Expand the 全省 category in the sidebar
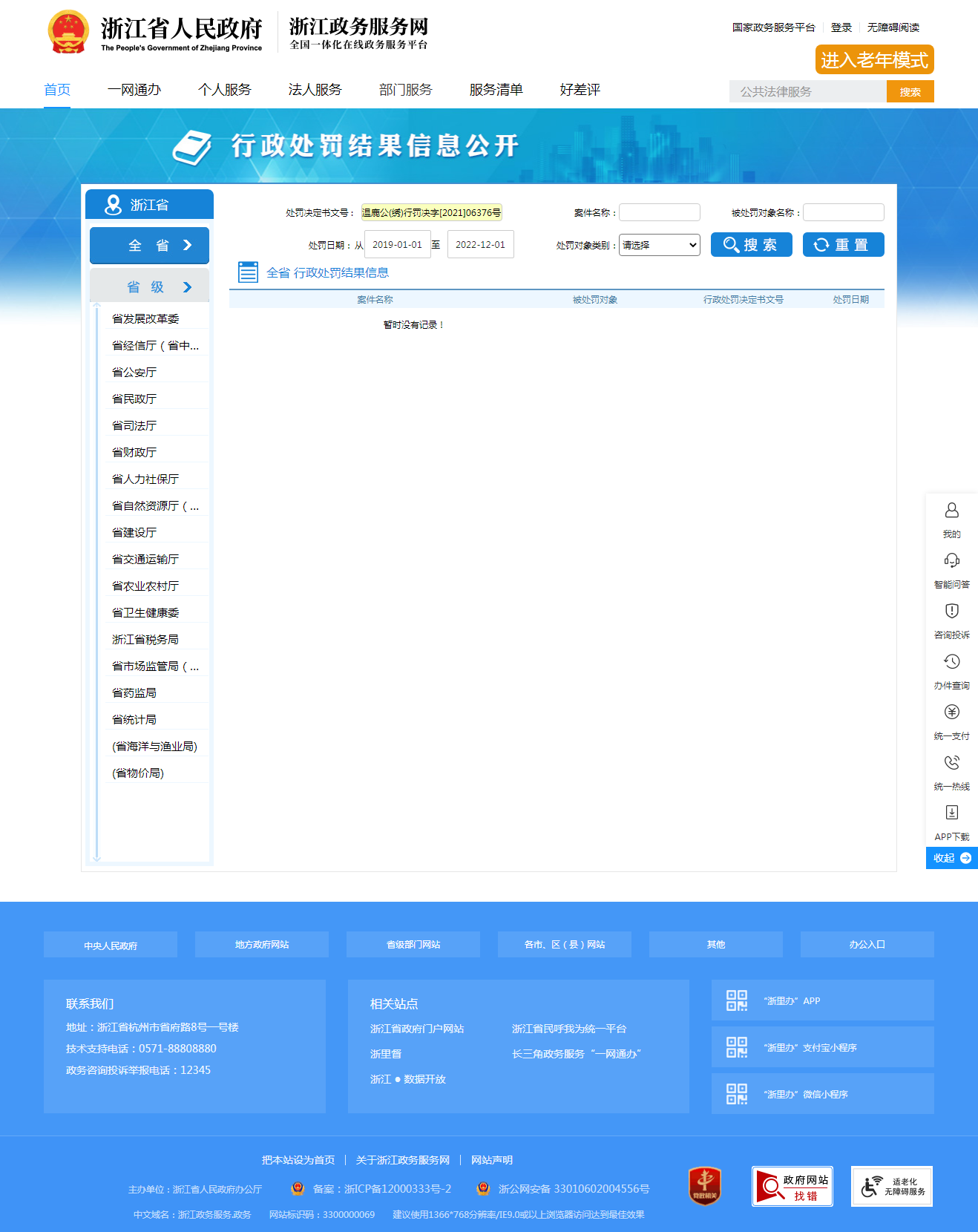The width and height of the screenshot is (978, 1232). coord(149,246)
